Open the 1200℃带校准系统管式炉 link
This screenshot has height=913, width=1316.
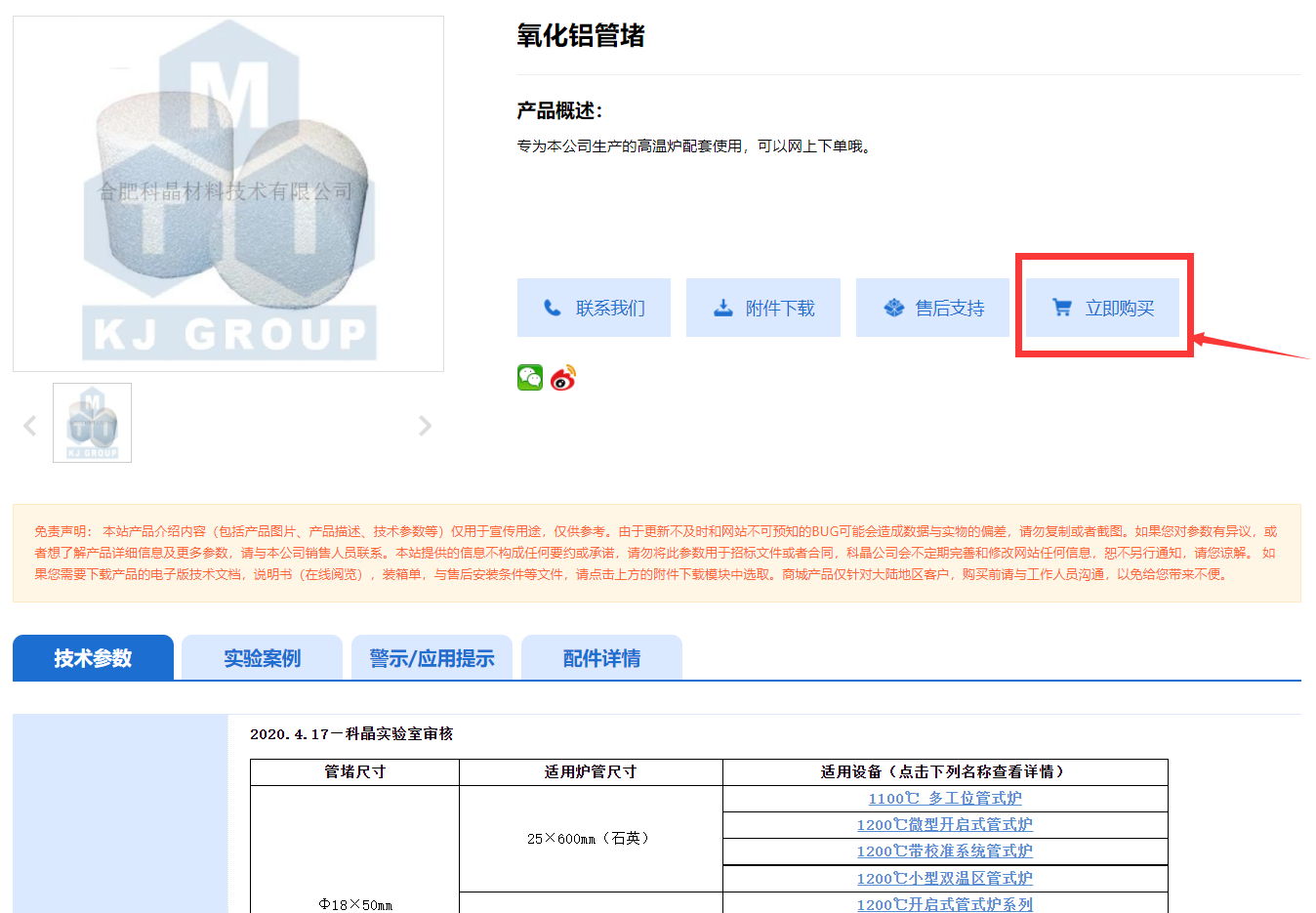(945, 851)
